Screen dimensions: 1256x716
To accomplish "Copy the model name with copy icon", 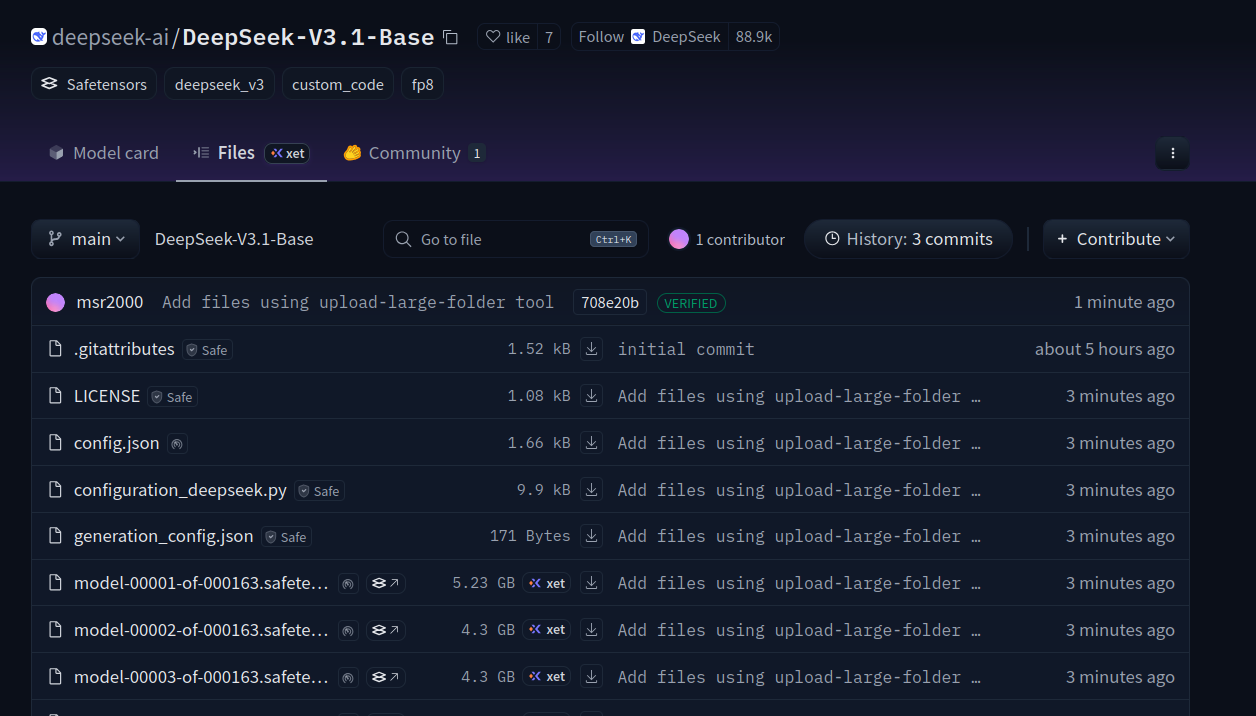I will pos(450,38).
